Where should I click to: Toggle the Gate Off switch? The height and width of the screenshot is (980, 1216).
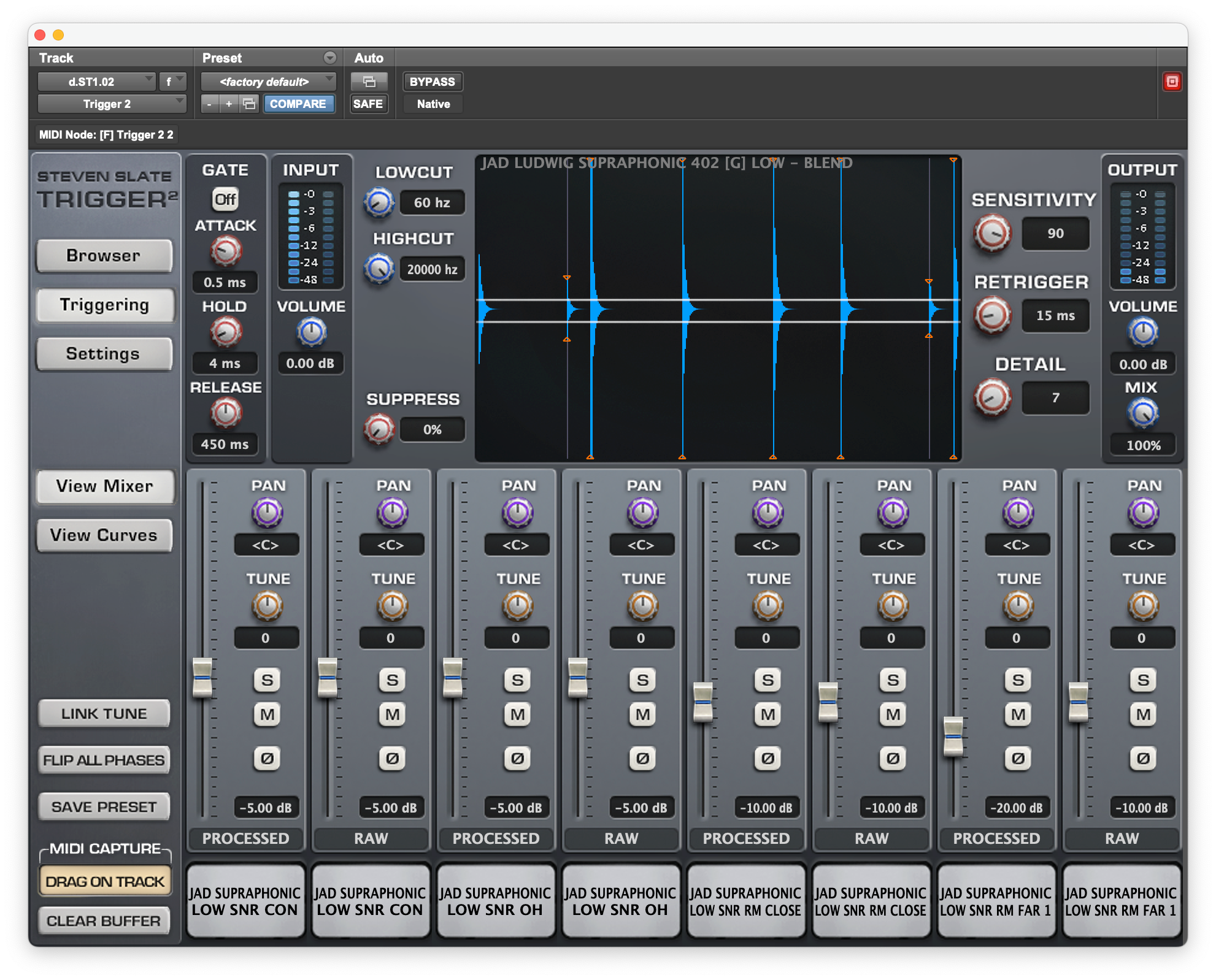tap(225, 199)
